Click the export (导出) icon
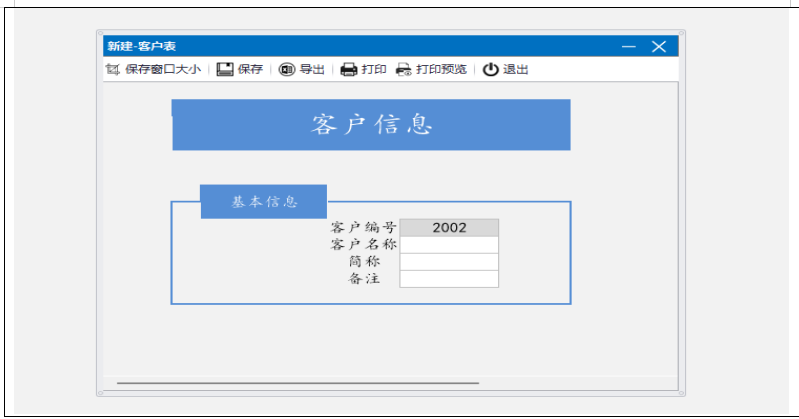The height and width of the screenshot is (419, 799). click(286, 70)
